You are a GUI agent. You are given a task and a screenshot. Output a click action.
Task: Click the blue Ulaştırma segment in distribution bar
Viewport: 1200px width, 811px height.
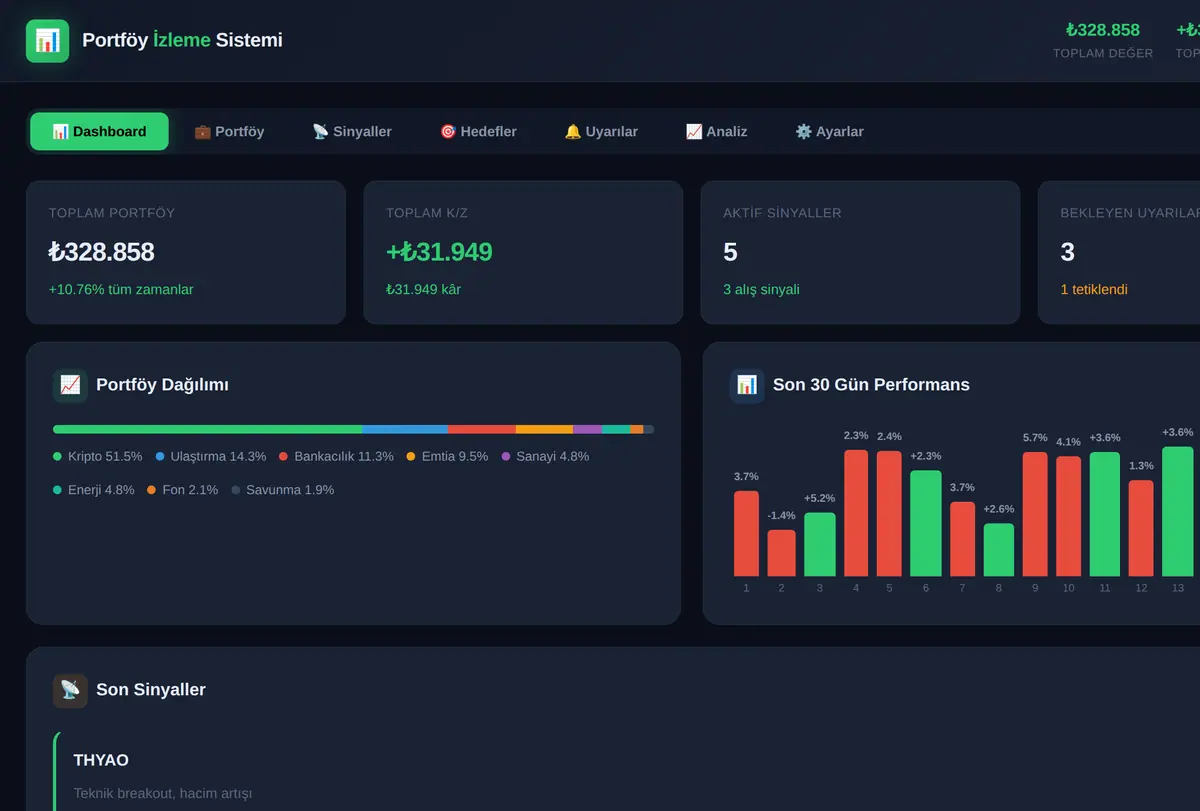pos(406,429)
